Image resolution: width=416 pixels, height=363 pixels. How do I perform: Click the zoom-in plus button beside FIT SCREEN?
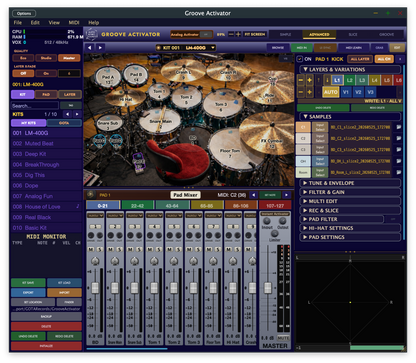tap(238, 34)
